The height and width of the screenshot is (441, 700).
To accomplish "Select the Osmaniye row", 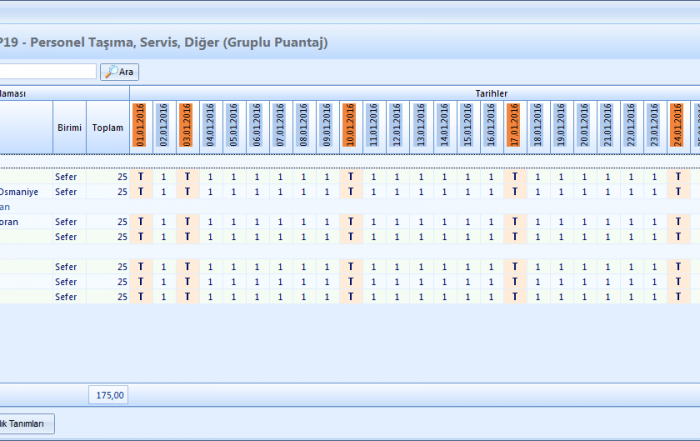I will coord(25,192).
